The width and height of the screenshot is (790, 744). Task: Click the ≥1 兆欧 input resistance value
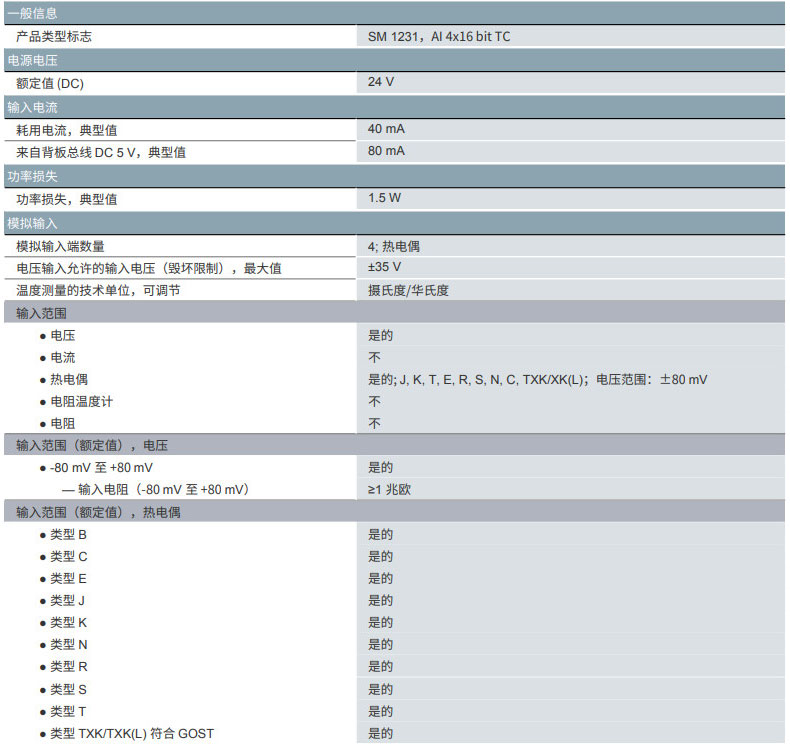point(390,490)
